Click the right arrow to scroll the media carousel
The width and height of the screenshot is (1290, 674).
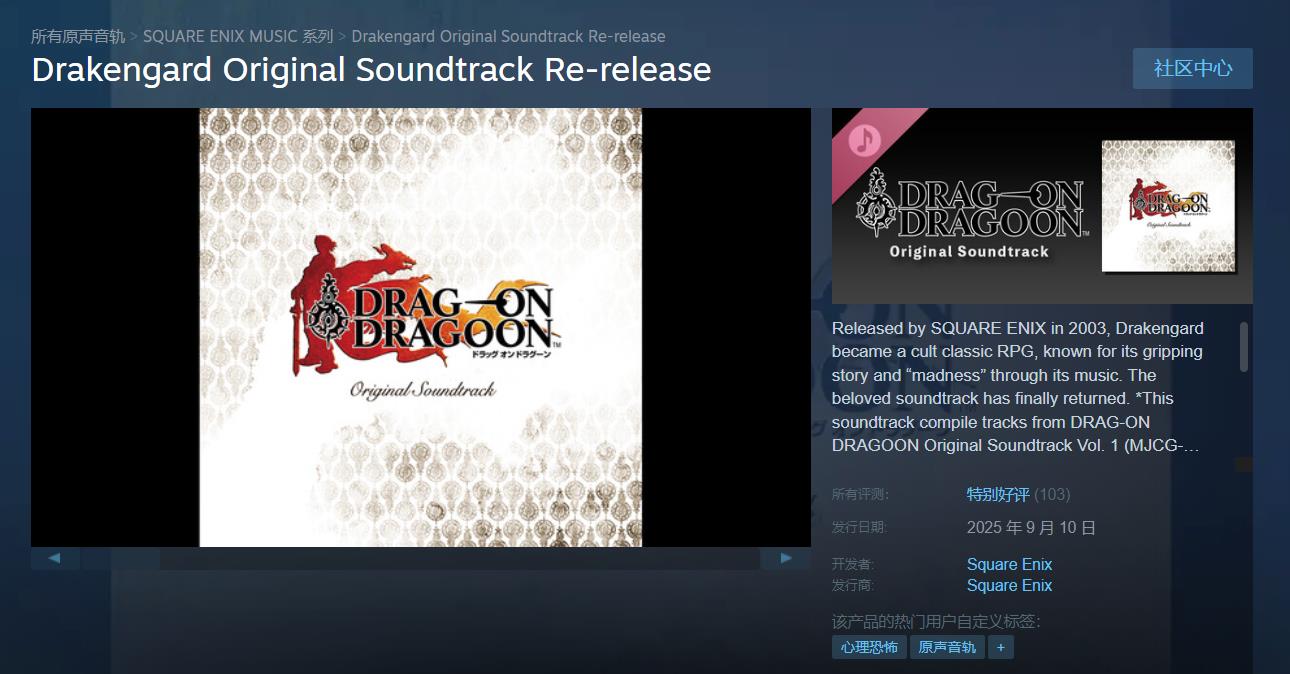786,558
